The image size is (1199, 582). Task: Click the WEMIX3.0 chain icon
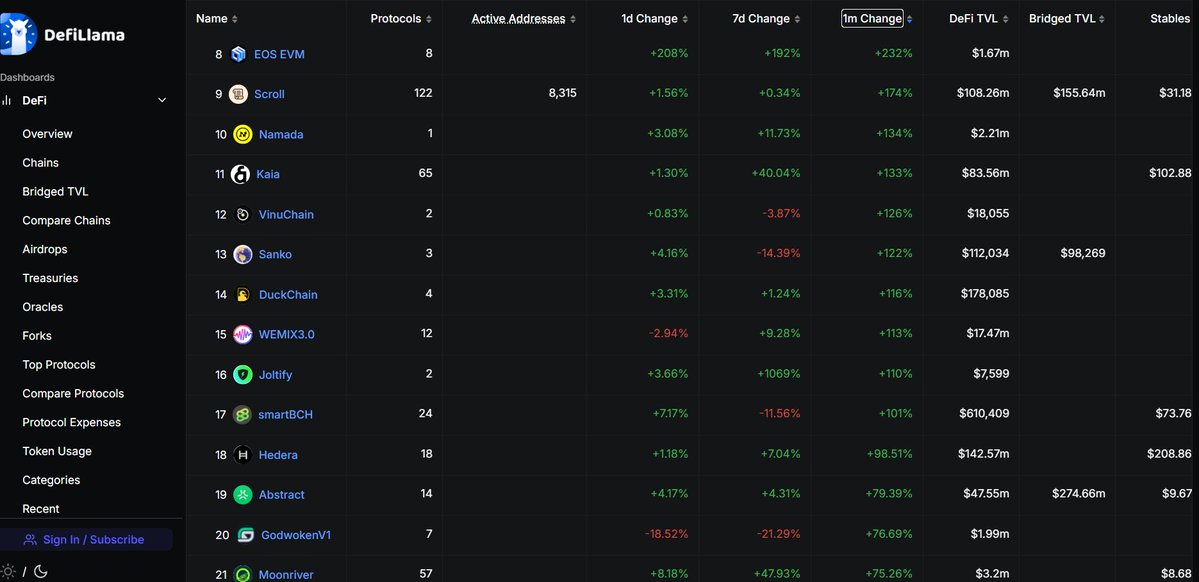(242, 334)
